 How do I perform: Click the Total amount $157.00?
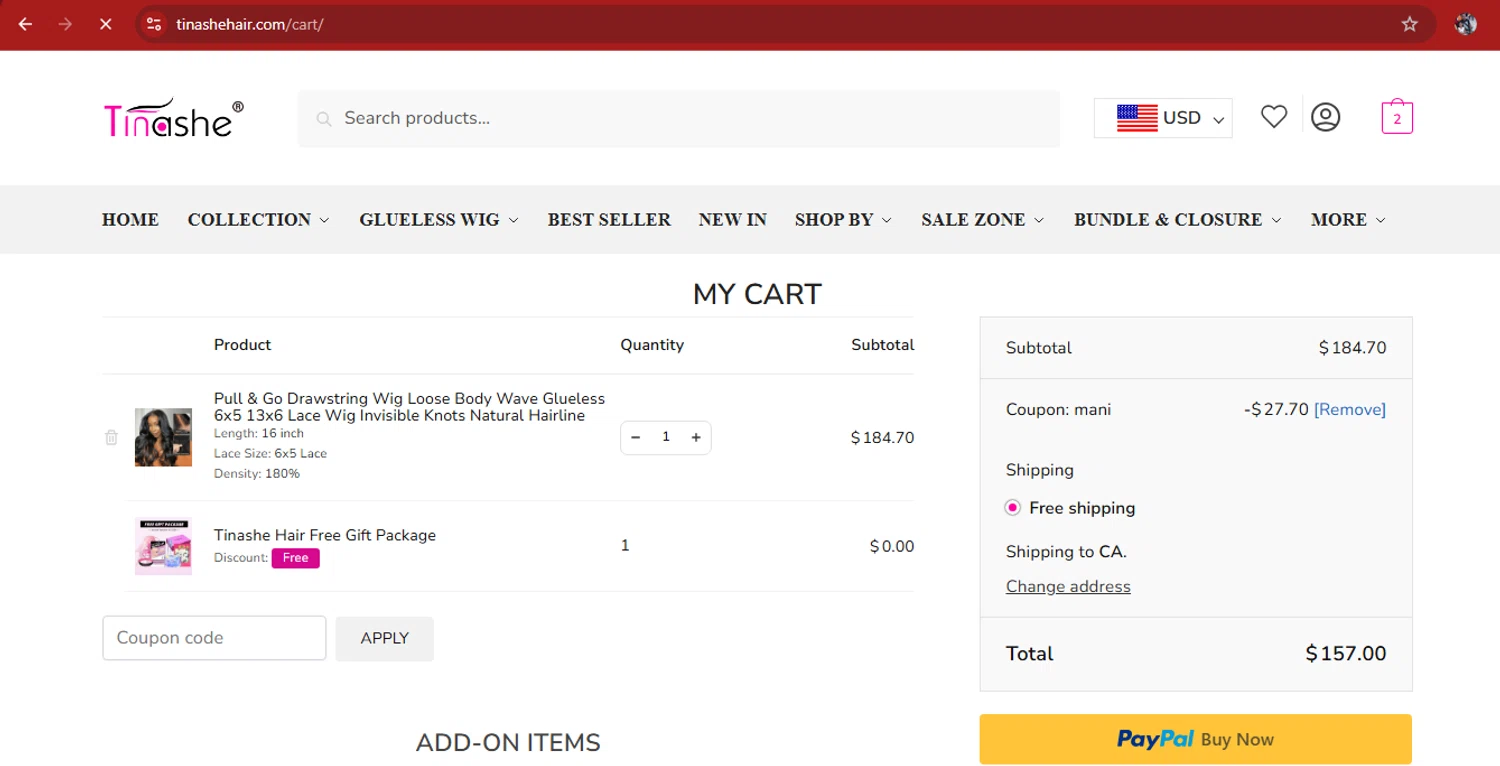point(1346,654)
